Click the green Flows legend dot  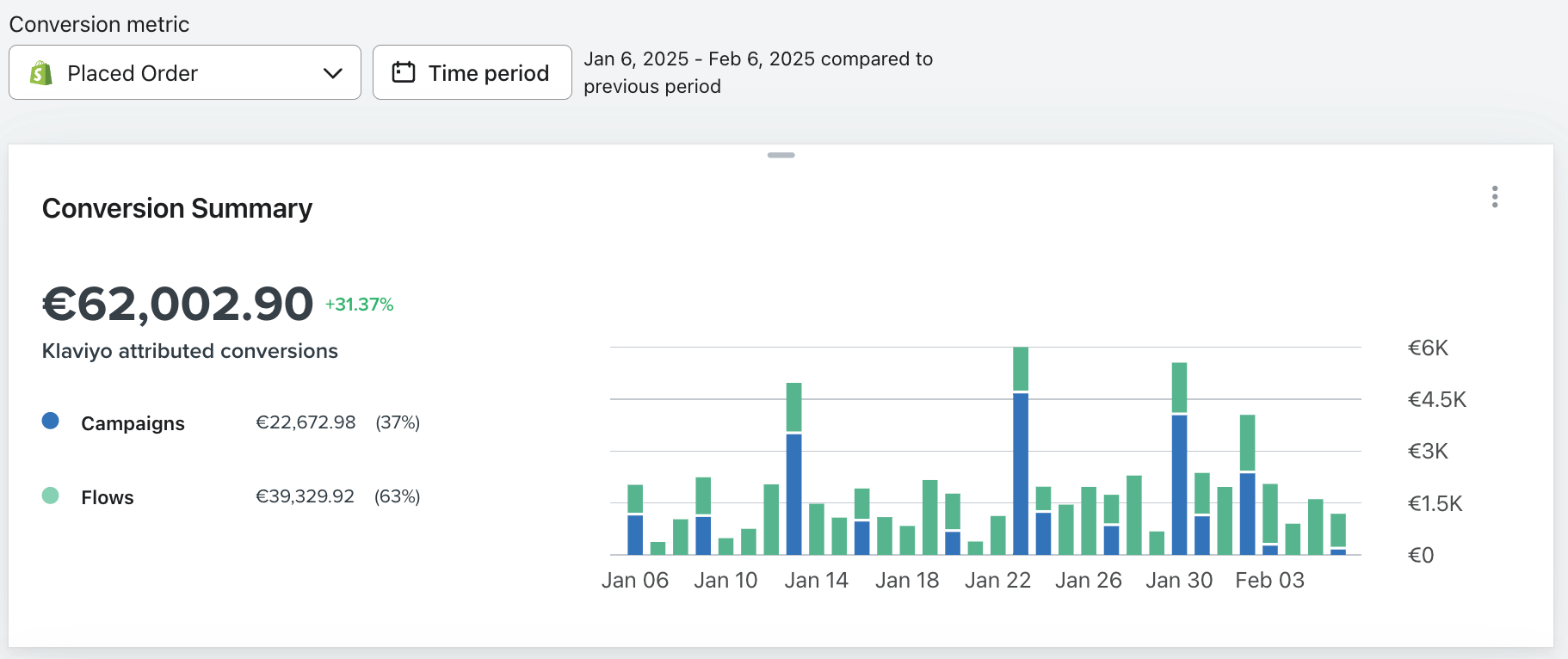51,496
